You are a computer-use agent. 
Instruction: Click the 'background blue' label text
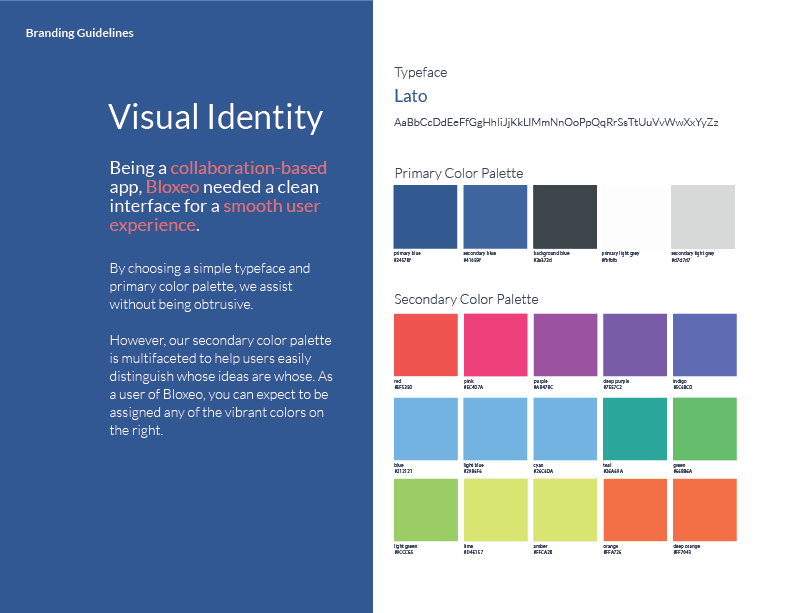pos(552,253)
